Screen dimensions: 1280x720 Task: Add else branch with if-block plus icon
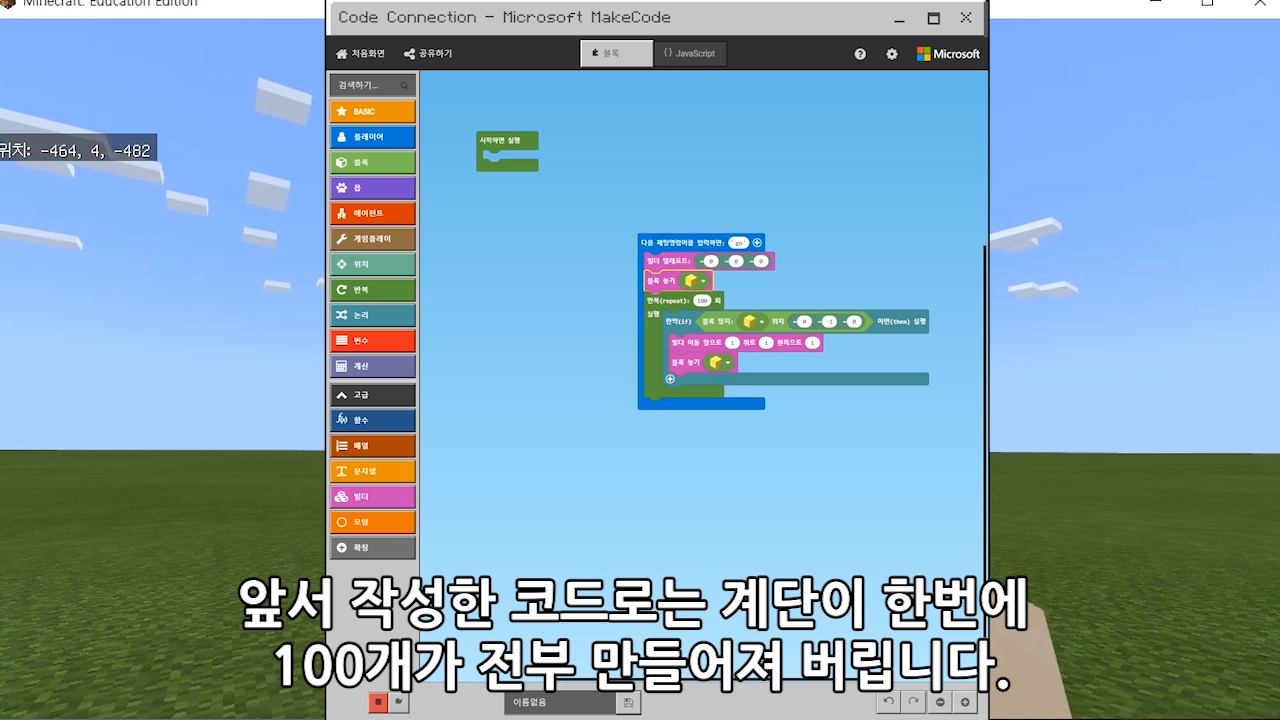point(670,379)
